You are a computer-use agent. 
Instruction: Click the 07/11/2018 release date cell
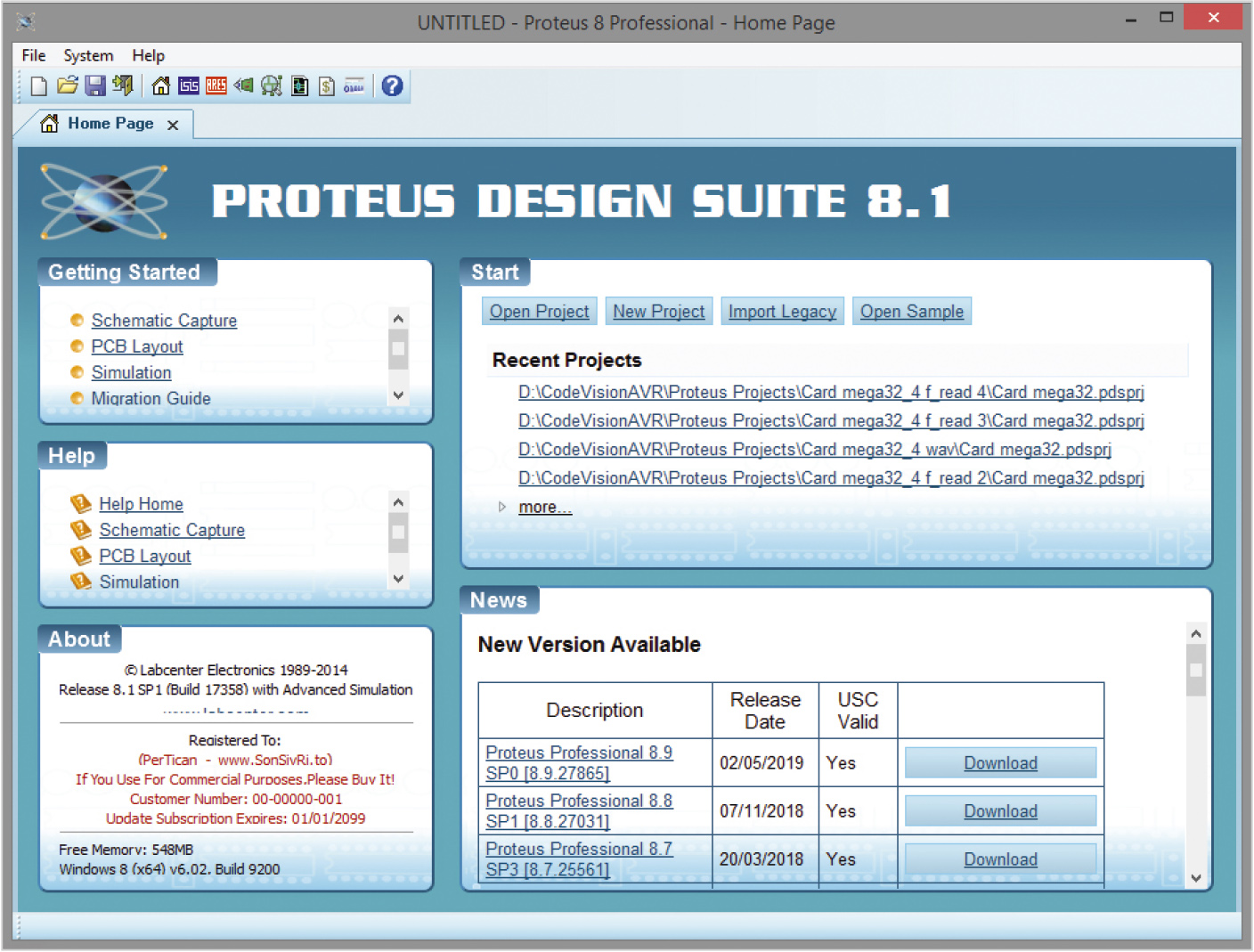coord(765,811)
